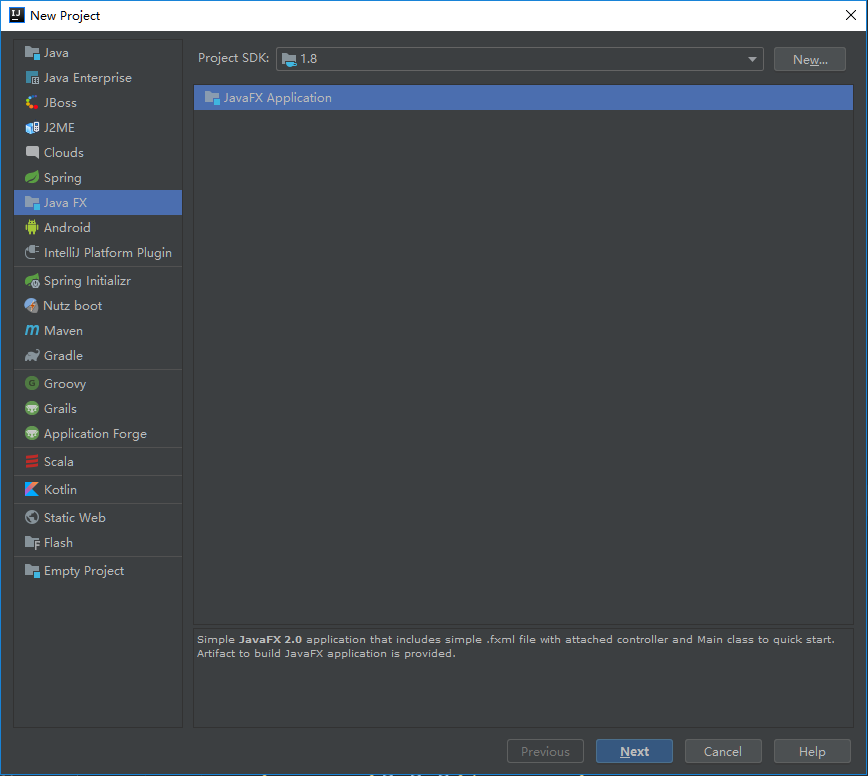868x776 pixels.
Task: Close the New Project dialog
Action: tap(851, 15)
